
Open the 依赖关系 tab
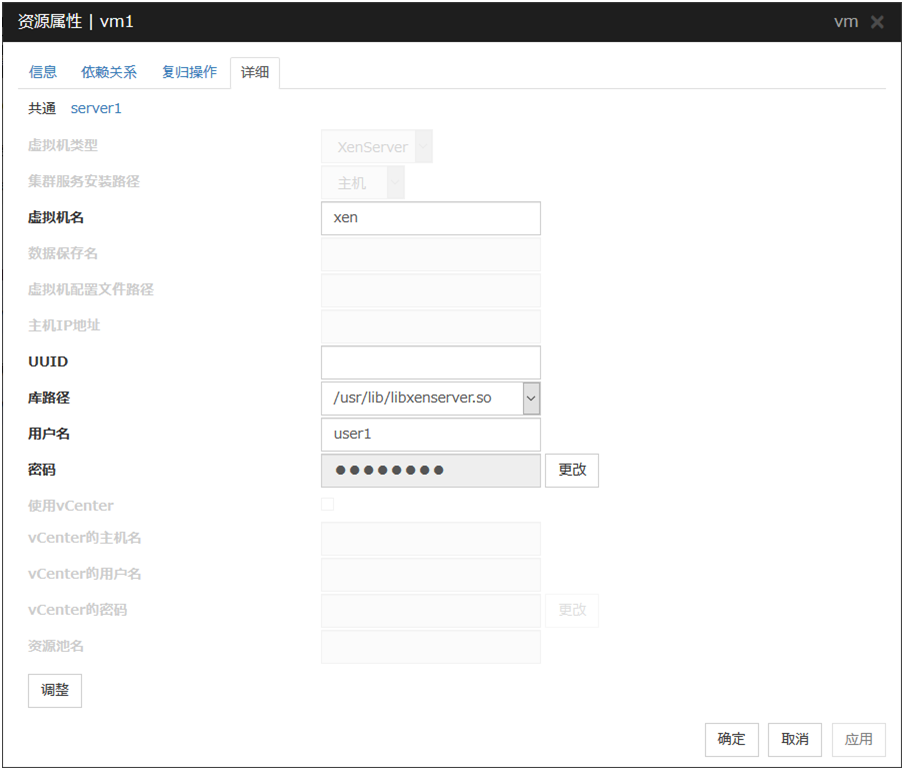[x=109, y=72]
